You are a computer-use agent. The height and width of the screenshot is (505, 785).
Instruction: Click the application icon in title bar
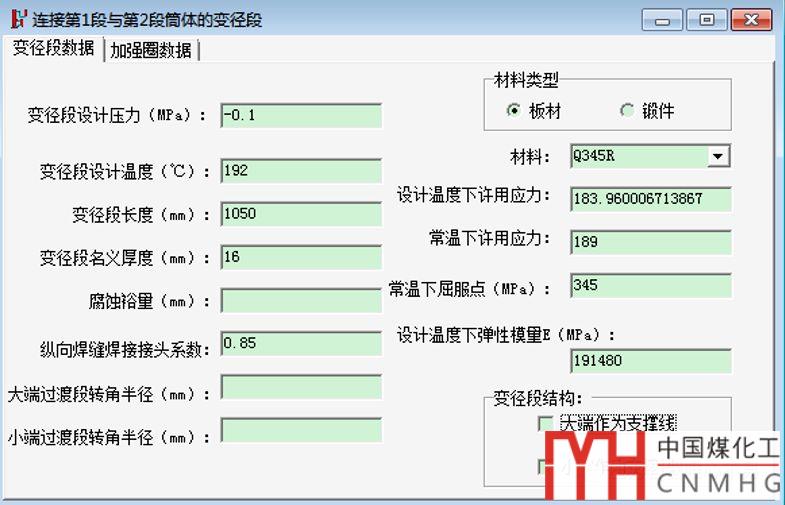click(x=19, y=19)
